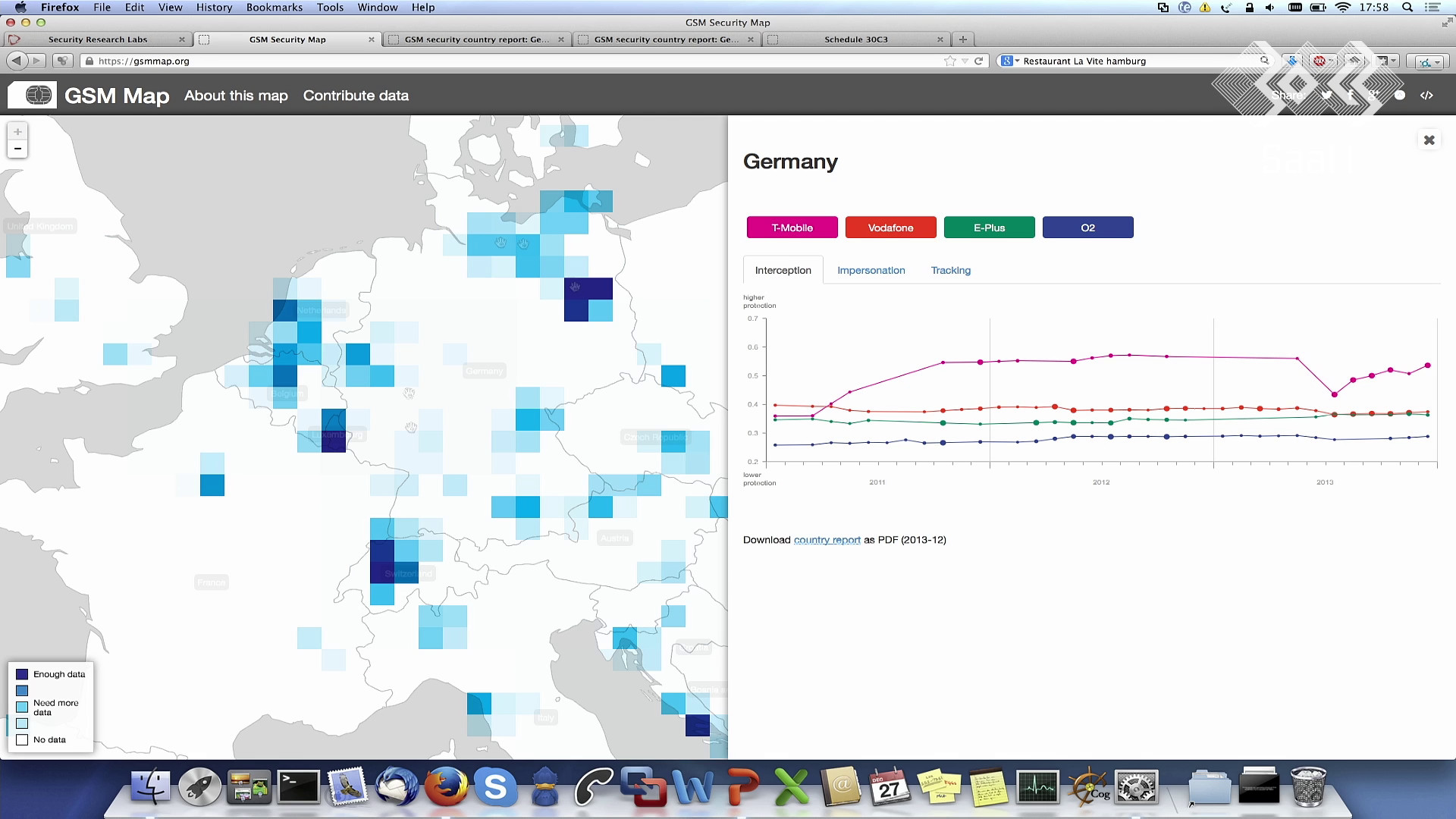Click the Enough data legend swatch
The image size is (1456, 819).
(22, 674)
